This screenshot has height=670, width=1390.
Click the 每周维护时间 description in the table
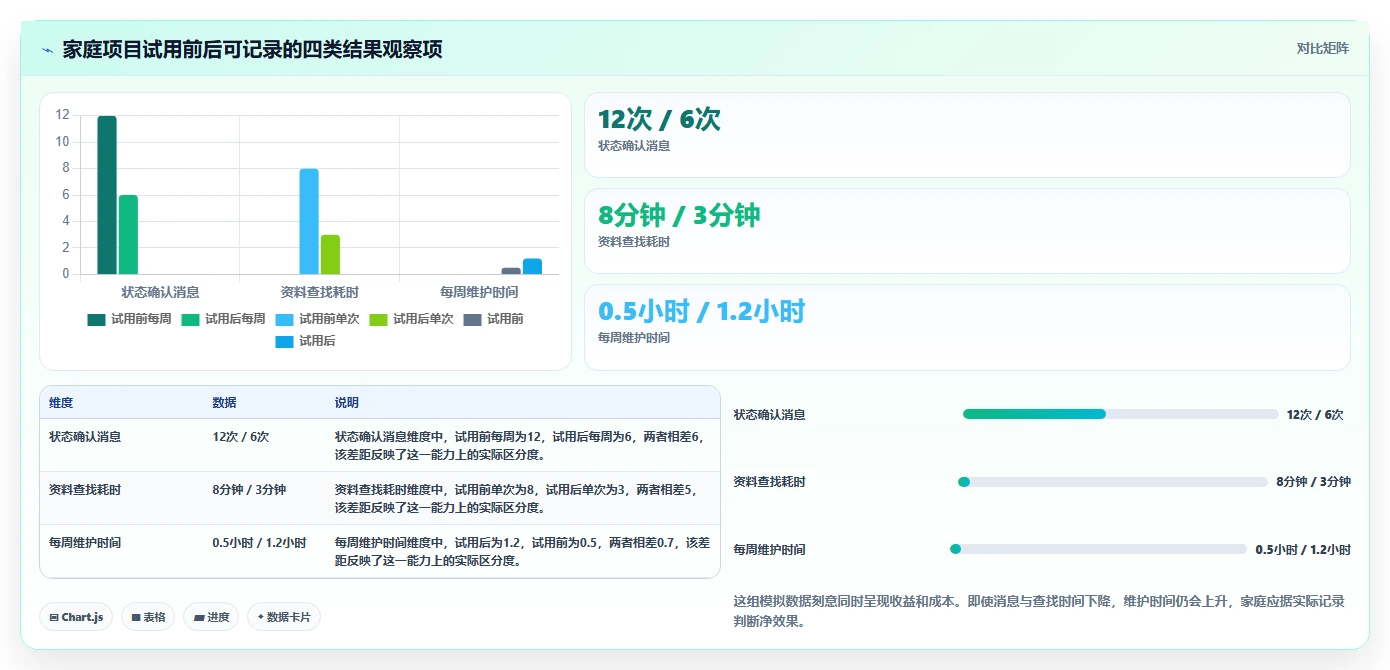522,552
